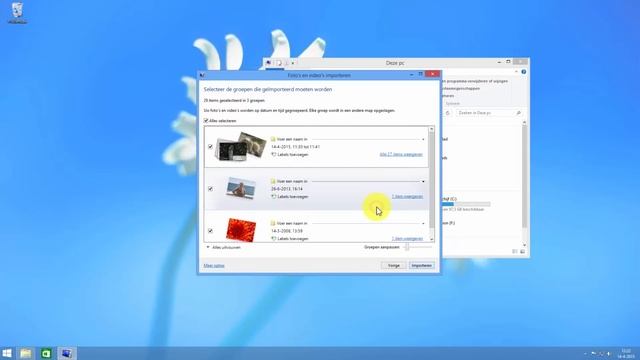Expand all groups with Alles uitvouwen
This screenshot has height=360, width=640.
point(223,247)
